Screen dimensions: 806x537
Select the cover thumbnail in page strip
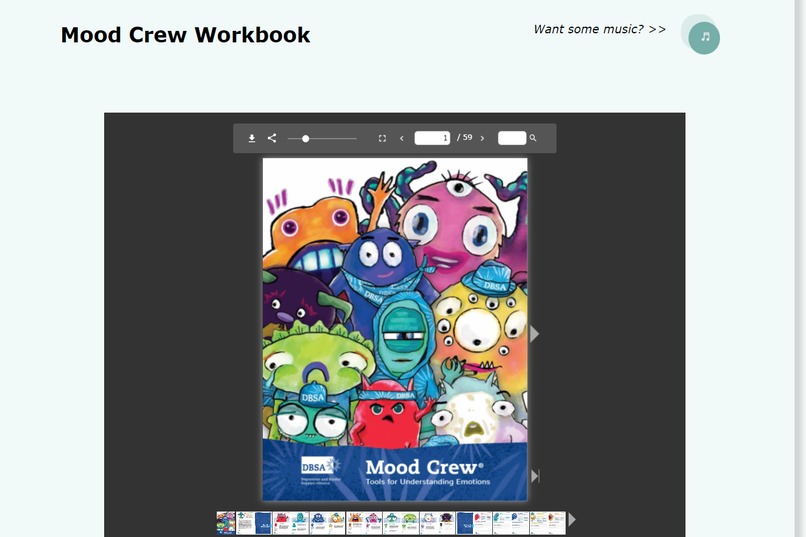click(x=226, y=523)
